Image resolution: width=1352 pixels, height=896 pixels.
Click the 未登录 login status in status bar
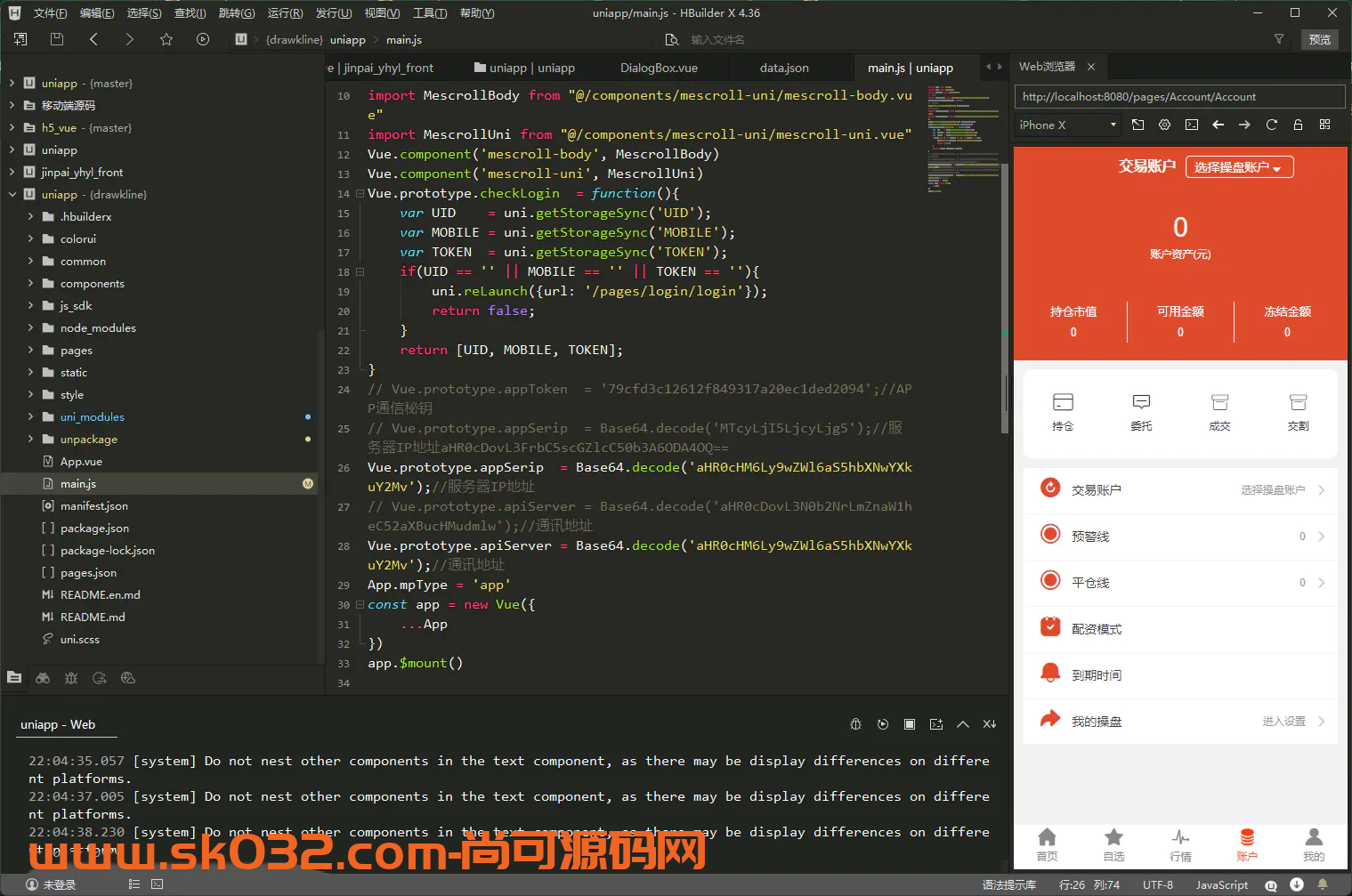pos(51,884)
